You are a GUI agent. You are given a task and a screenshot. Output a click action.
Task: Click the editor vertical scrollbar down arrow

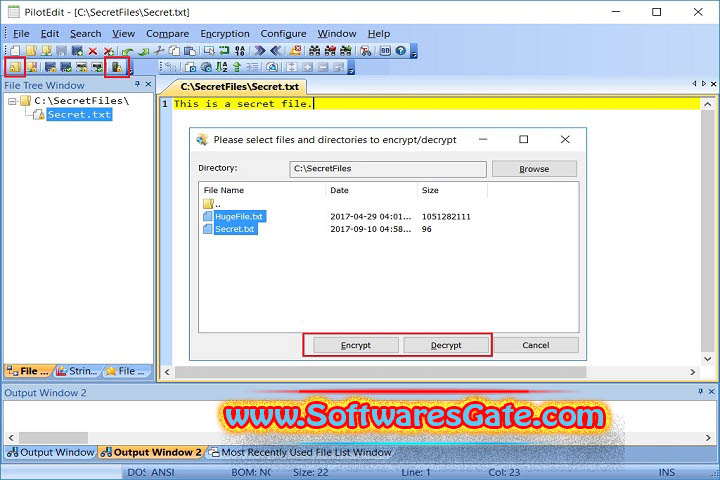click(x=708, y=359)
